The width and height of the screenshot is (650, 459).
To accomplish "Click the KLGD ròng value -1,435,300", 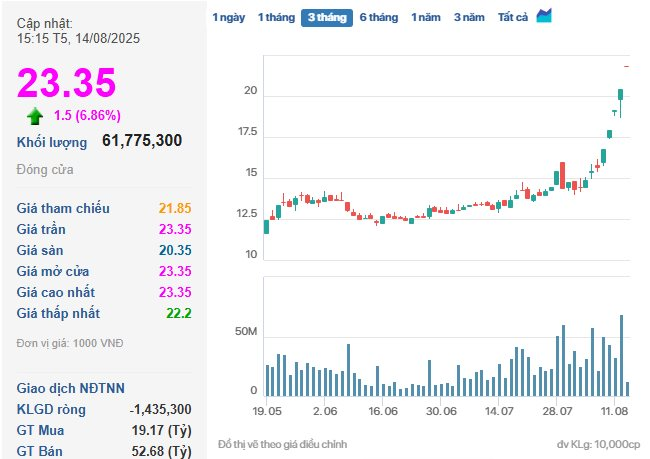I will [x=161, y=409].
